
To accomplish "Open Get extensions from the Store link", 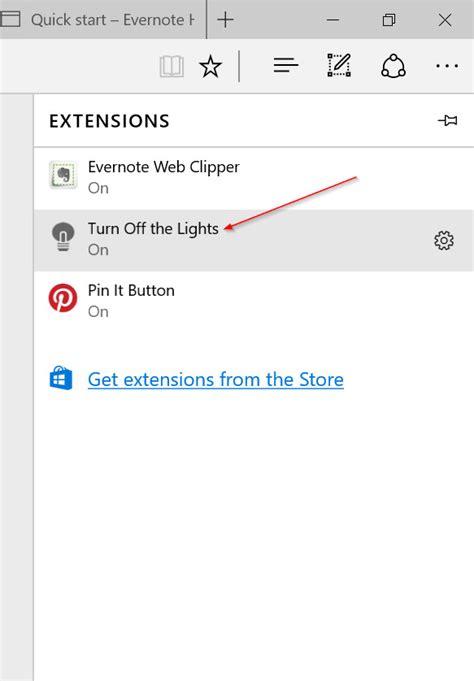I will tap(215, 380).
